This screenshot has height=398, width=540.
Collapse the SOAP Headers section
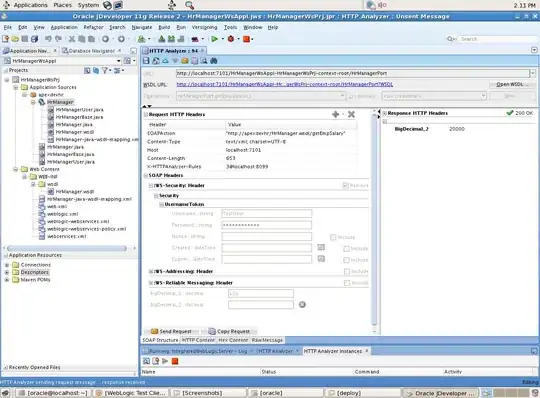point(146,176)
